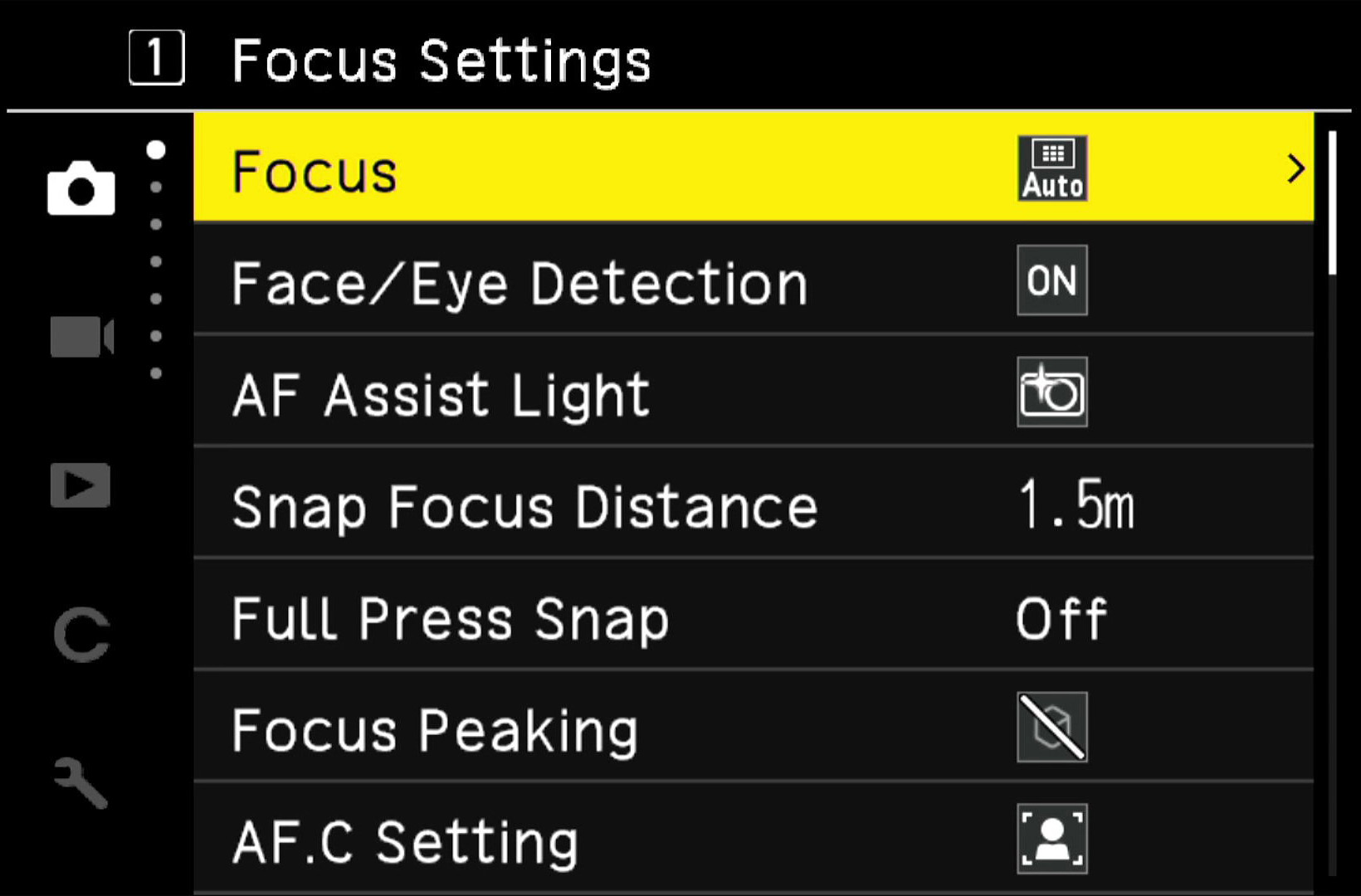
Task: Select the Face/Eye Detection menu item
Action: click(x=754, y=280)
